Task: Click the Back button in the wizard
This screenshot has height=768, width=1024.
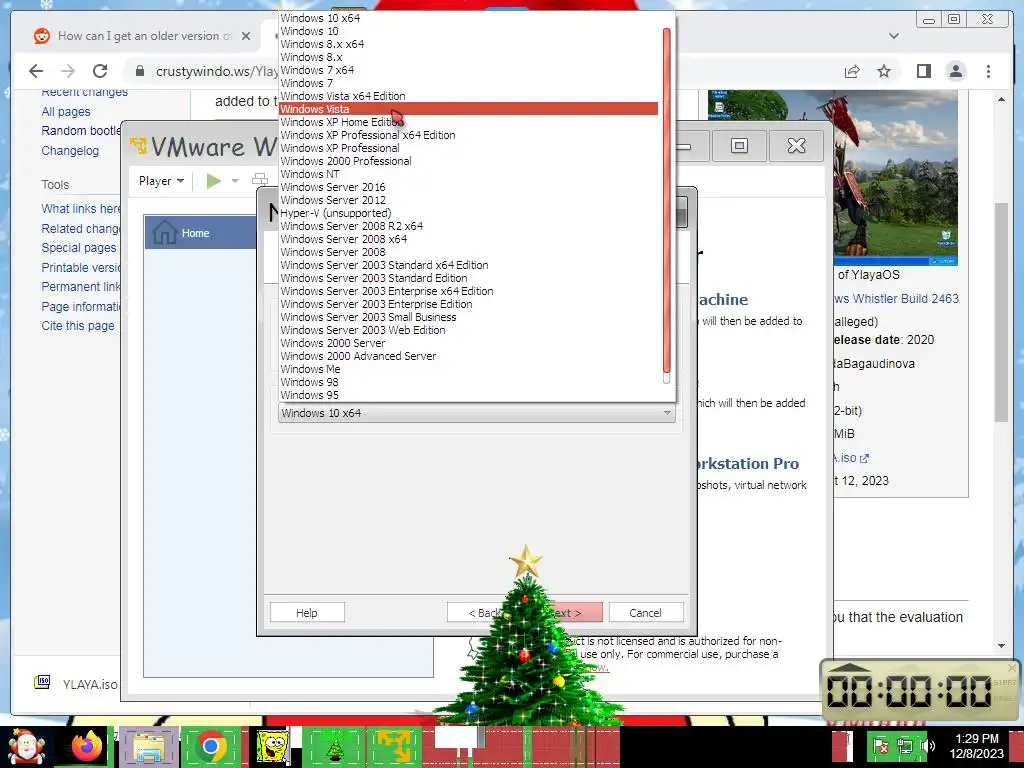Action: (x=483, y=613)
